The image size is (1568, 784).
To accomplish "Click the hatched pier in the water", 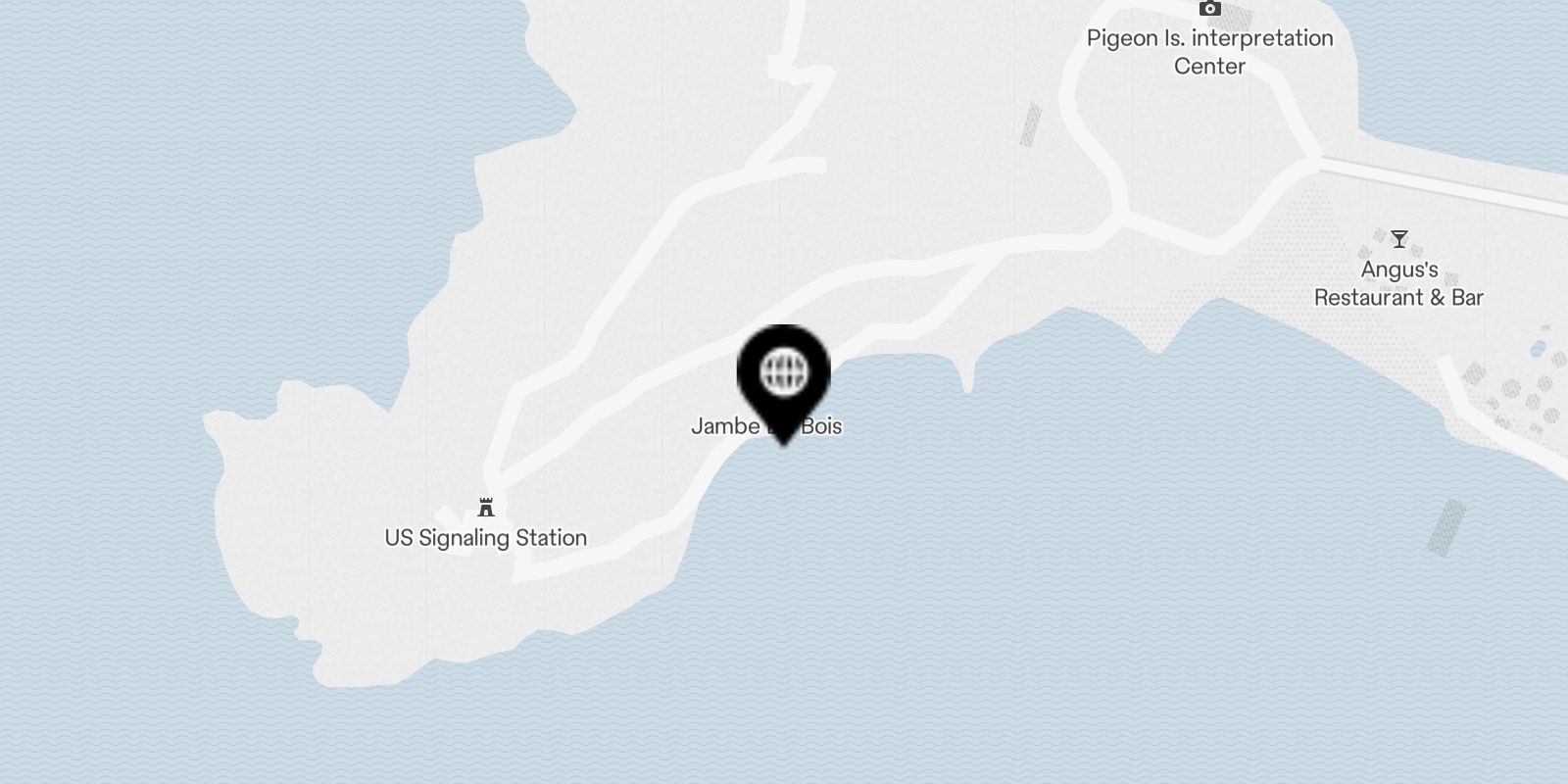I will pyautogui.click(x=1446, y=527).
